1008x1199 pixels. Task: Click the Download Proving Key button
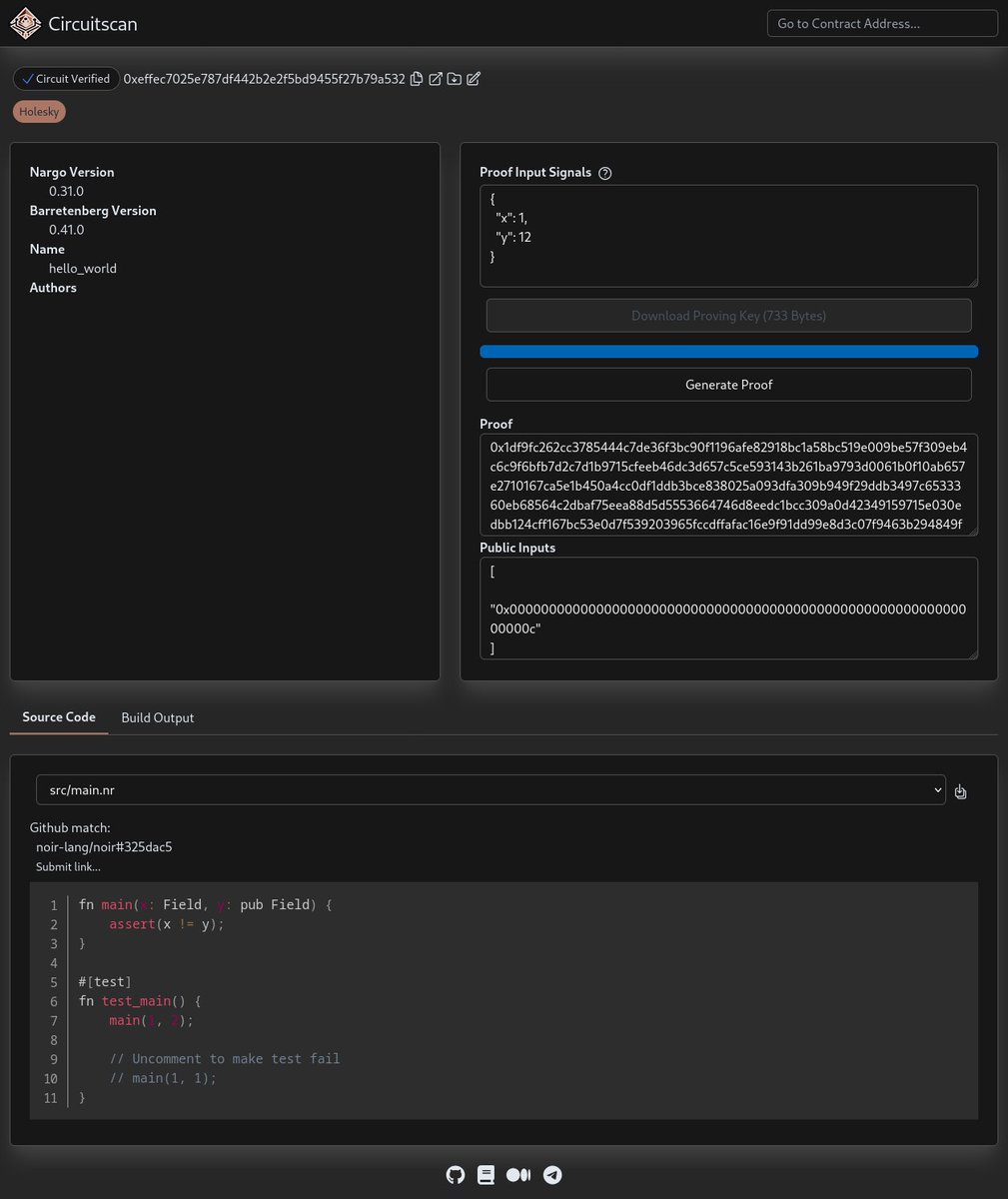coord(728,316)
